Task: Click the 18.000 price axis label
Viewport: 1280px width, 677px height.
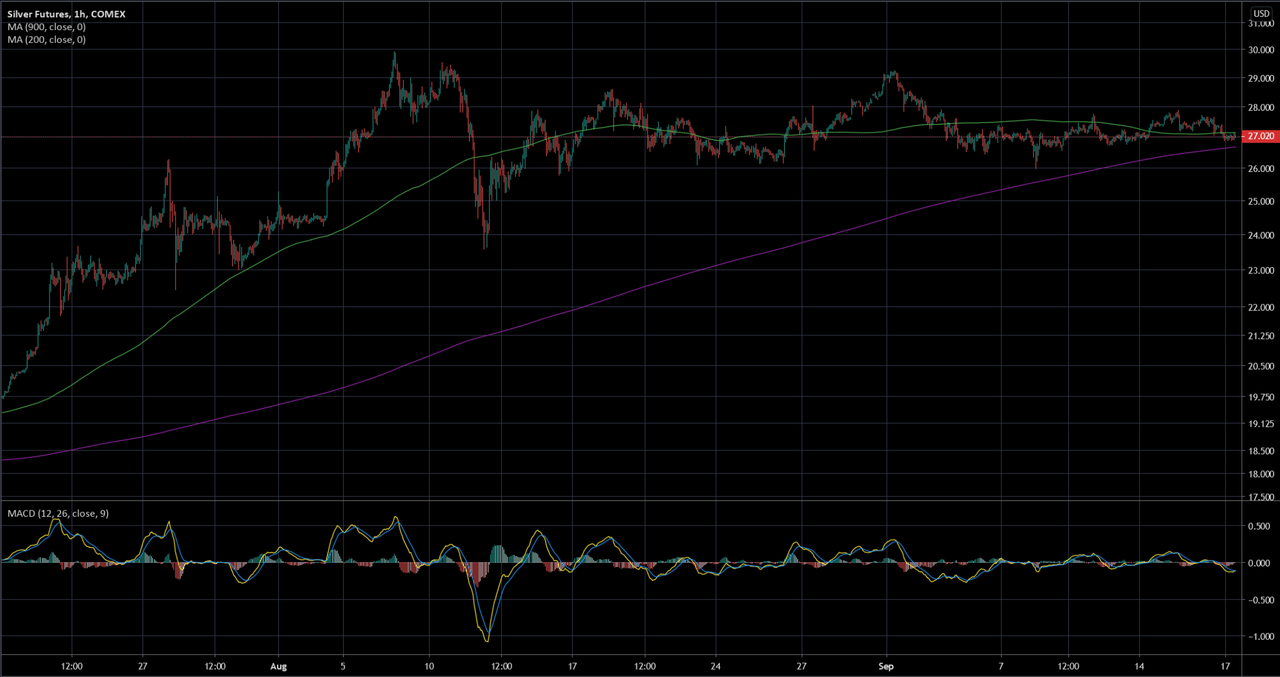Action: pyautogui.click(x=1259, y=474)
